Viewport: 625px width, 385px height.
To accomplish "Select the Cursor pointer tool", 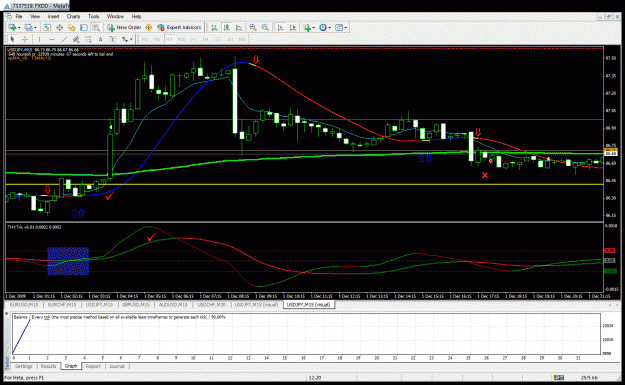I will point(12,39).
